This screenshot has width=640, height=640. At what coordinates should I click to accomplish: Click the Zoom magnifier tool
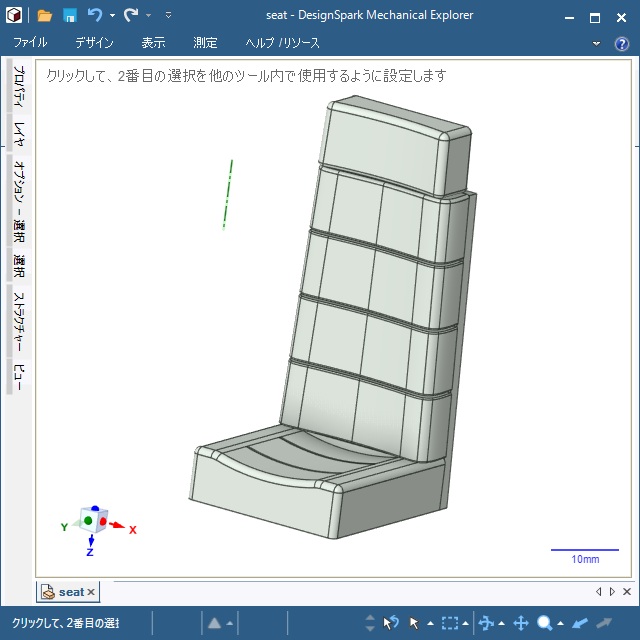(545, 623)
